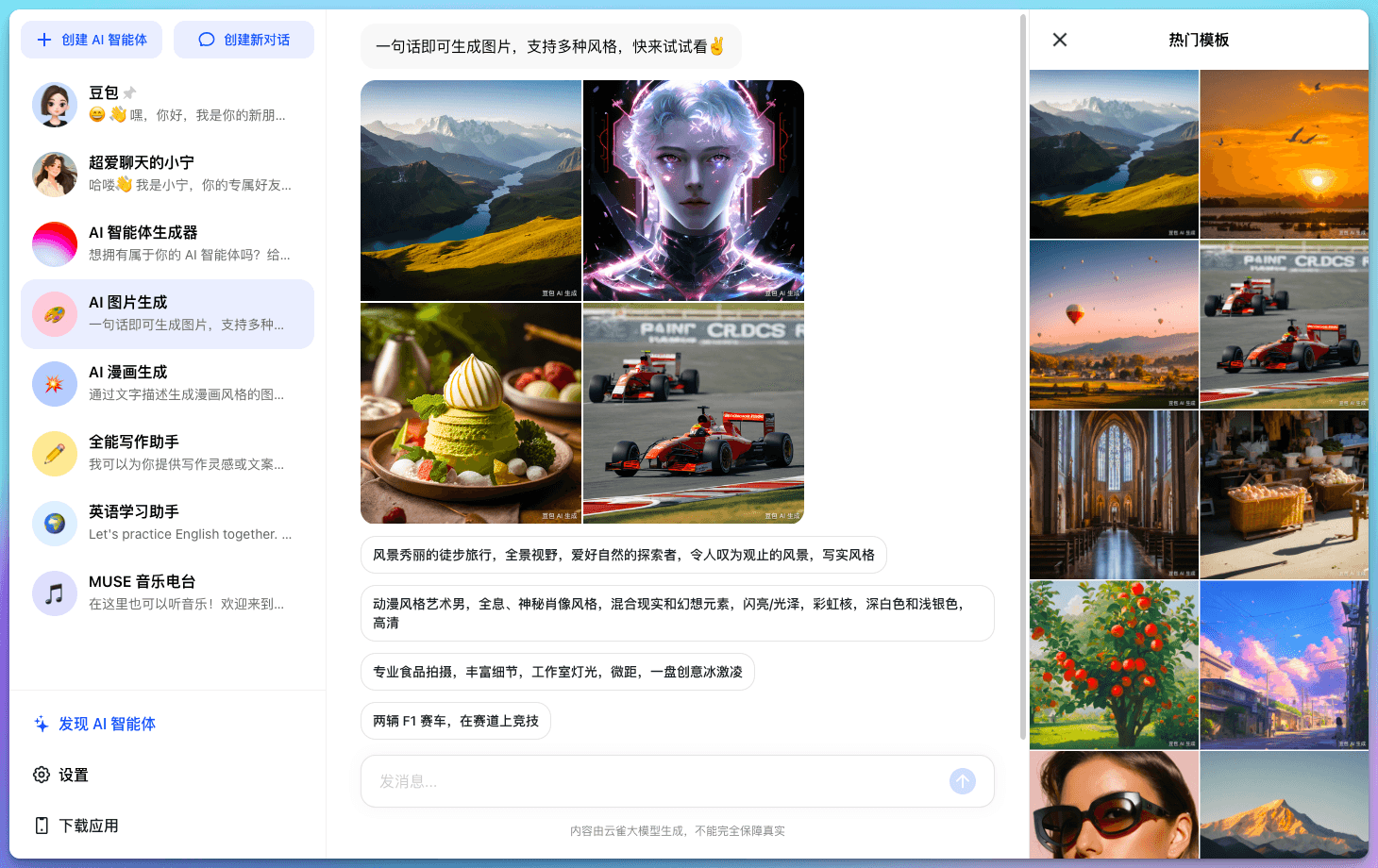This screenshot has width=1378, height=868.
Task: Open the 英语学习助手 globe icon
Action: (x=55, y=523)
